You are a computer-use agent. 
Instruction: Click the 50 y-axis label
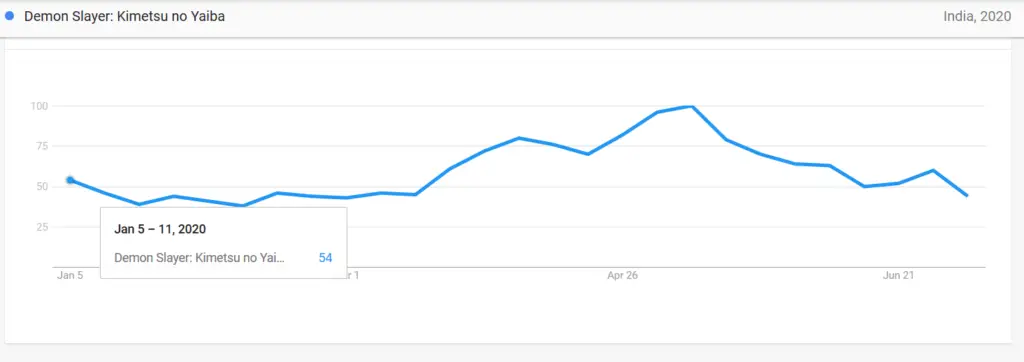(x=42, y=187)
